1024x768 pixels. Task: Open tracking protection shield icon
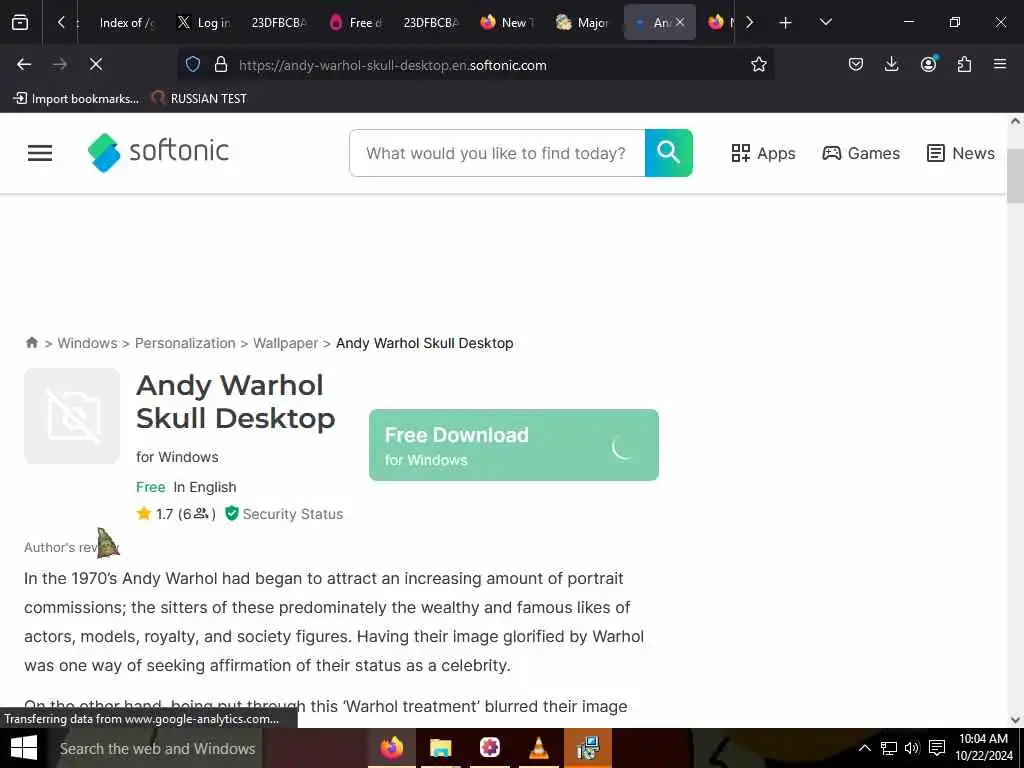coord(193,64)
